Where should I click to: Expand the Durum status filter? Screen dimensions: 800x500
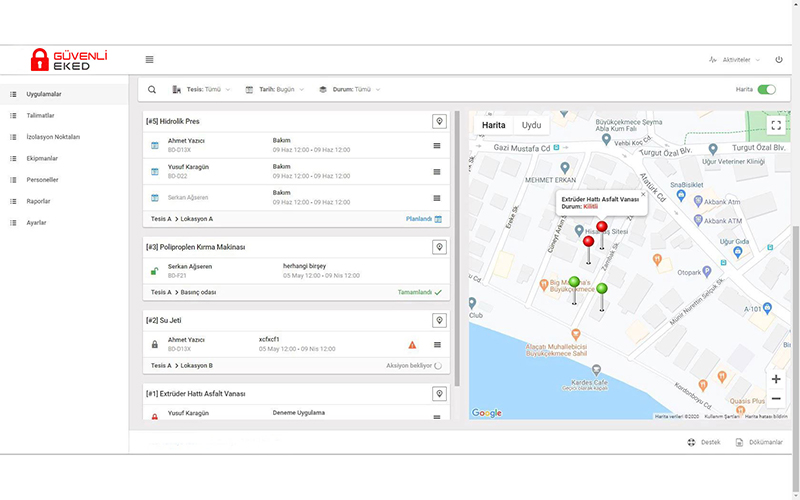pos(350,90)
